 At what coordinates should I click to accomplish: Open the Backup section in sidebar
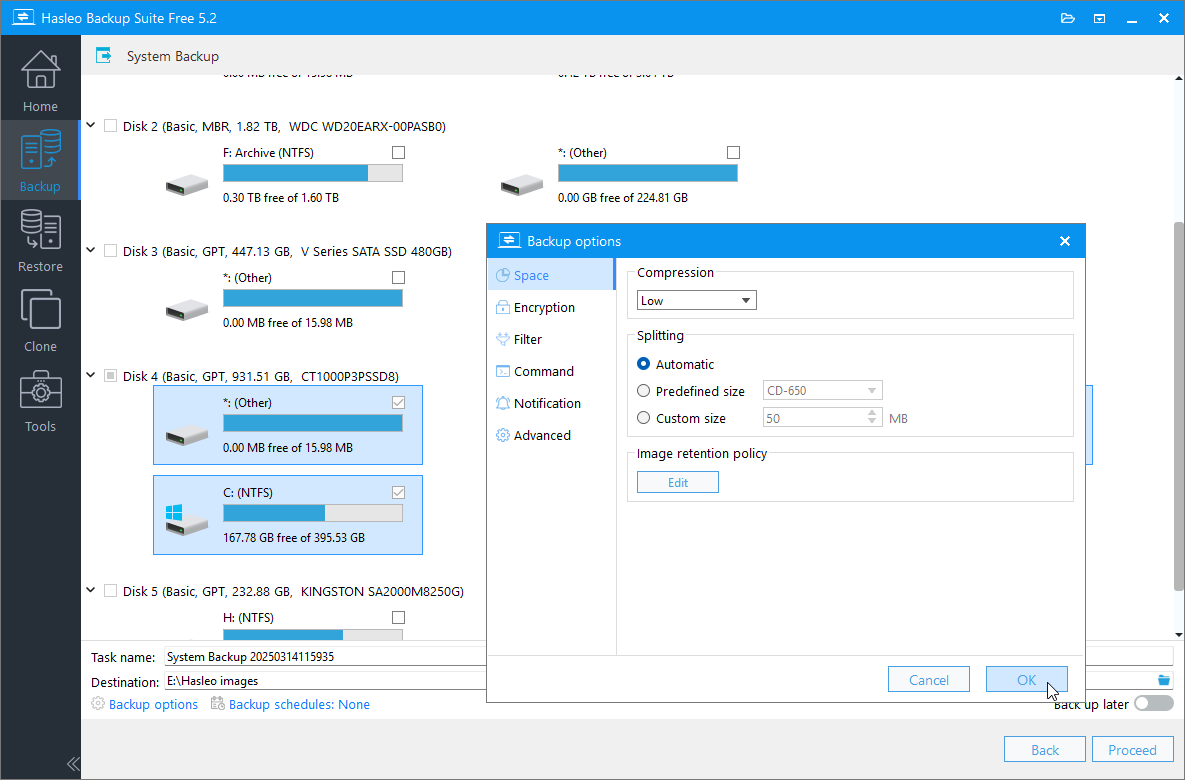coord(40,160)
